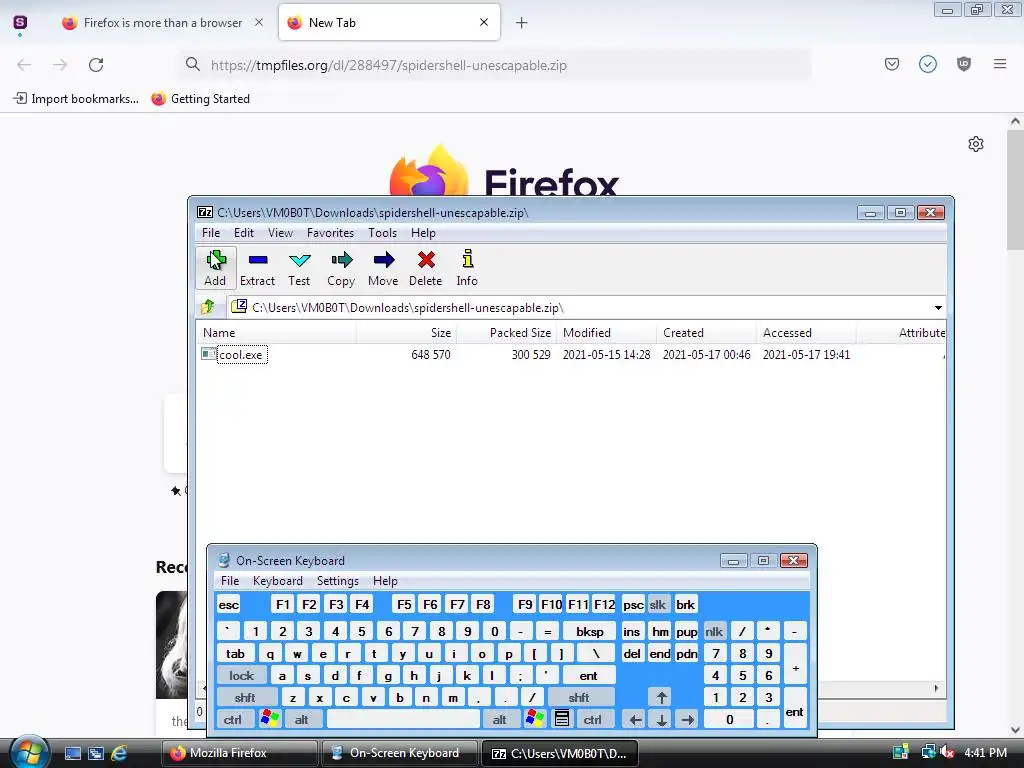Click the right arrow key on keyboard
This screenshot has width=1024, height=768.
[688, 720]
